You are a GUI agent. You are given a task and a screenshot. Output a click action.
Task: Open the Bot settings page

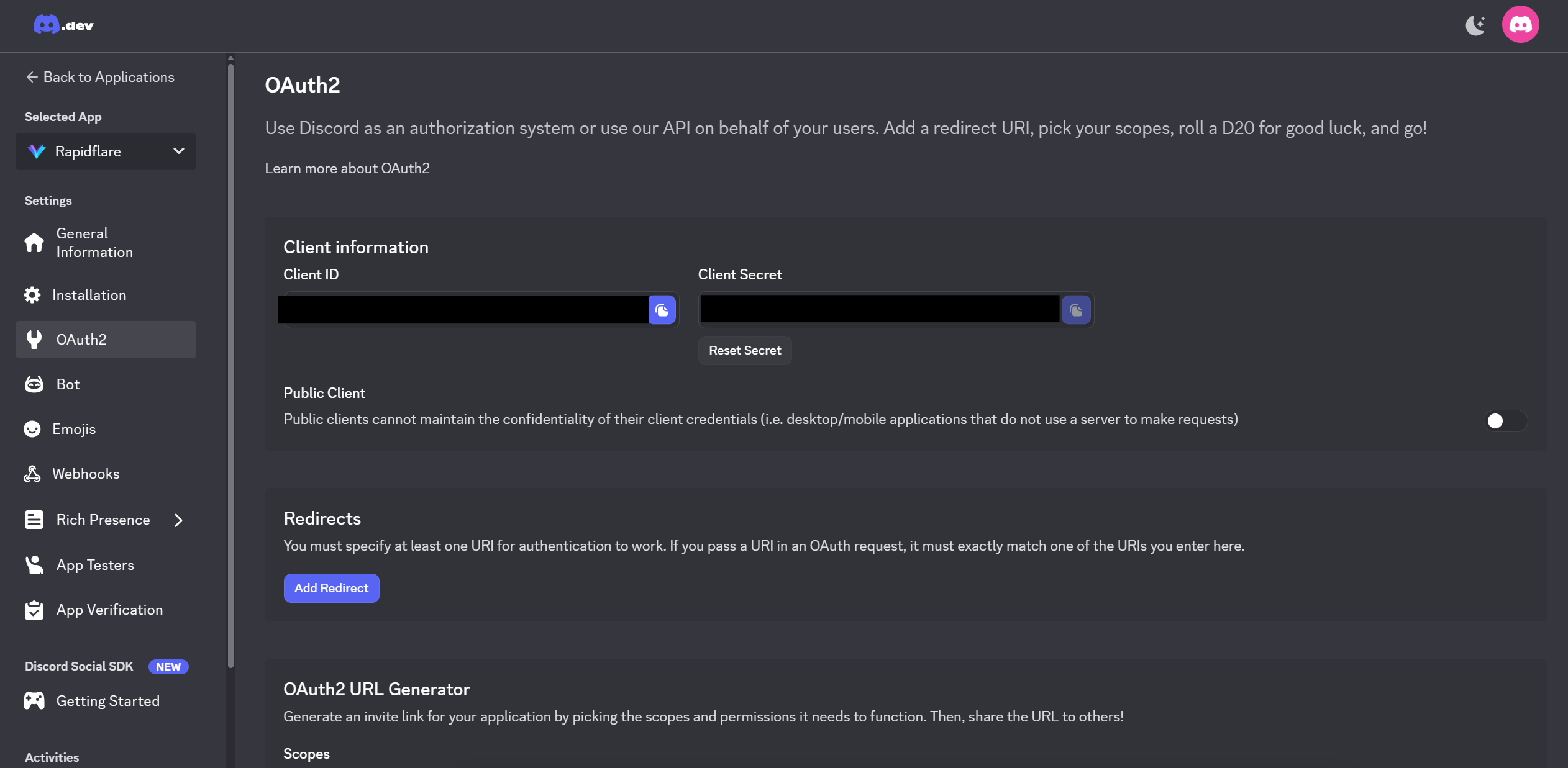tap(68, 384)
